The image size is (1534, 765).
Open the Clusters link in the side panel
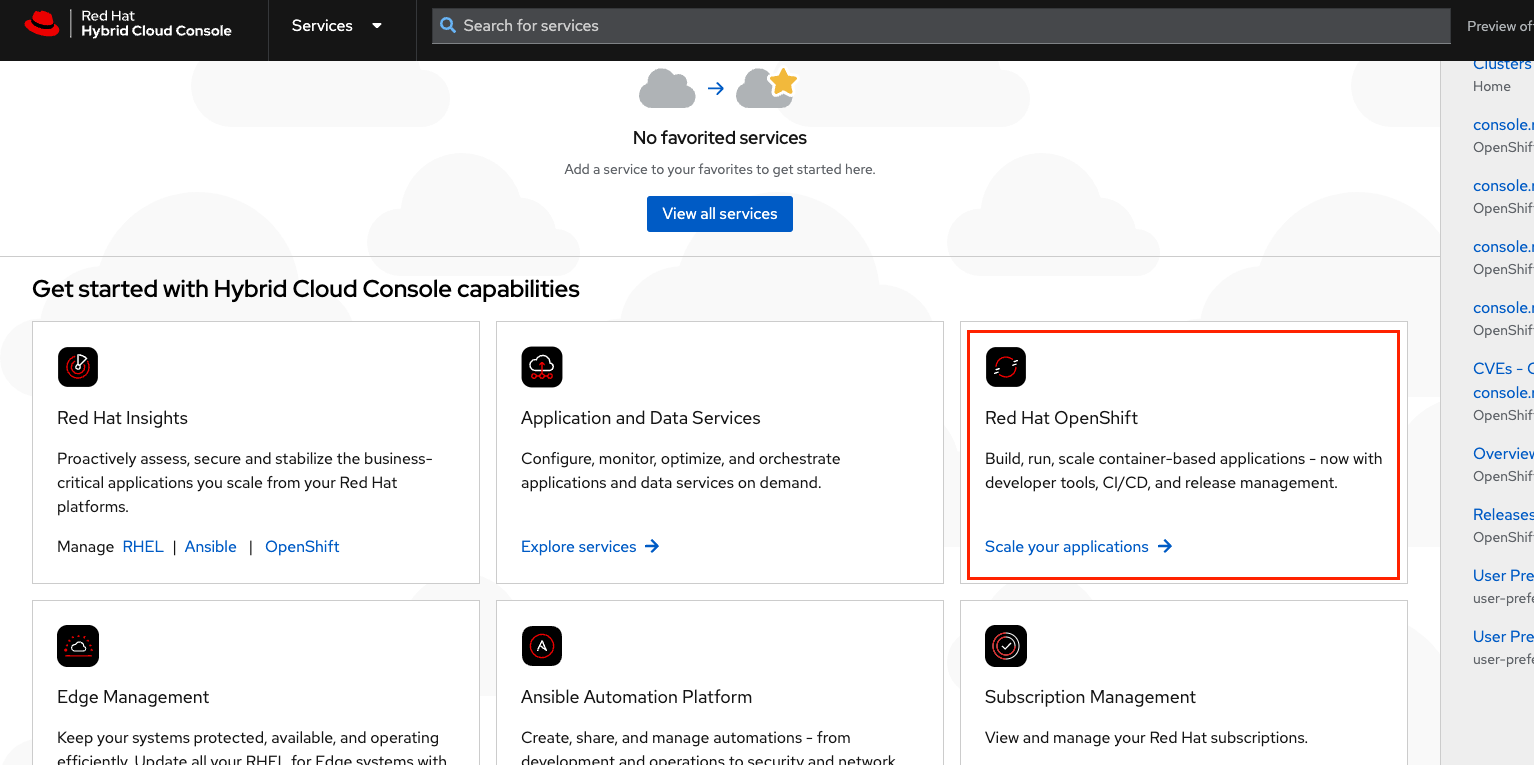pyautogui.click(x=1503, y=64)
